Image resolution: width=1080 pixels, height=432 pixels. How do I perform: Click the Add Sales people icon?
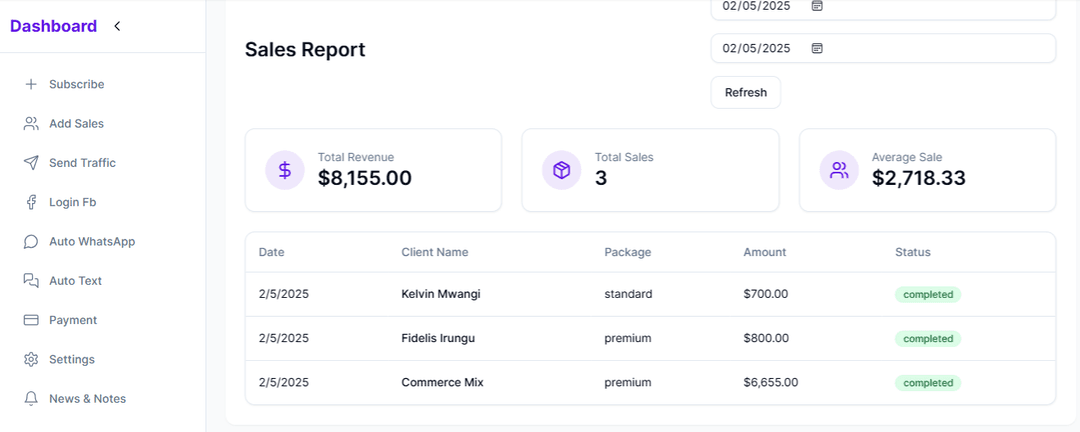click(31, 123)
